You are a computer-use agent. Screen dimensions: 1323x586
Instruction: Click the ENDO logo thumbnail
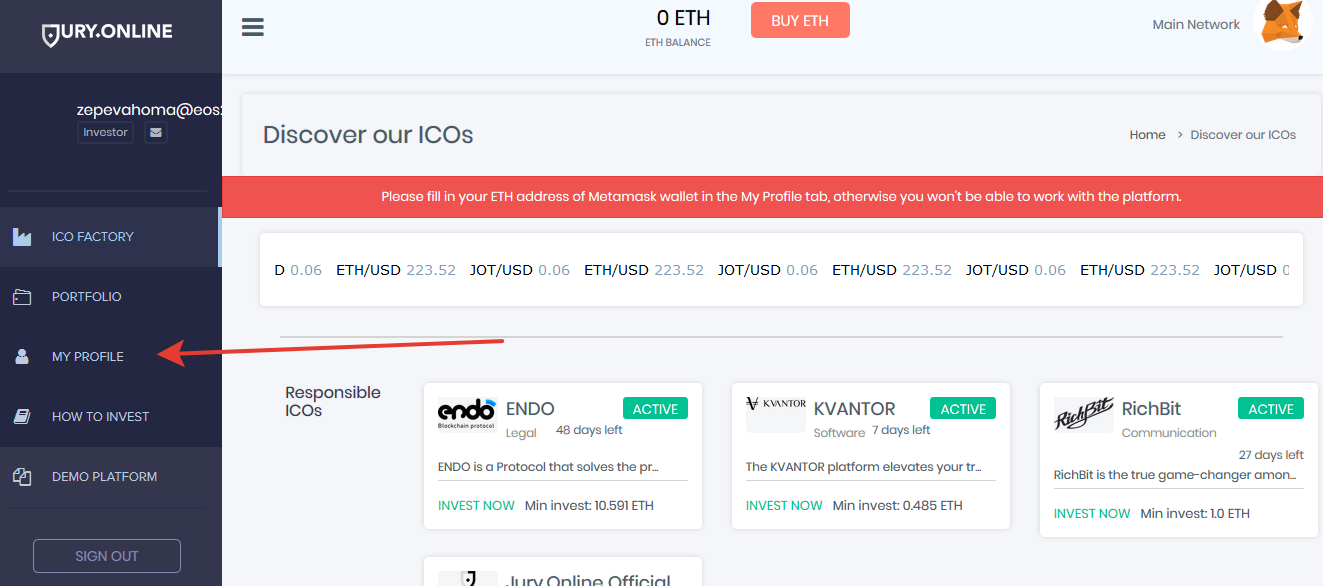(x=467, y=414)
